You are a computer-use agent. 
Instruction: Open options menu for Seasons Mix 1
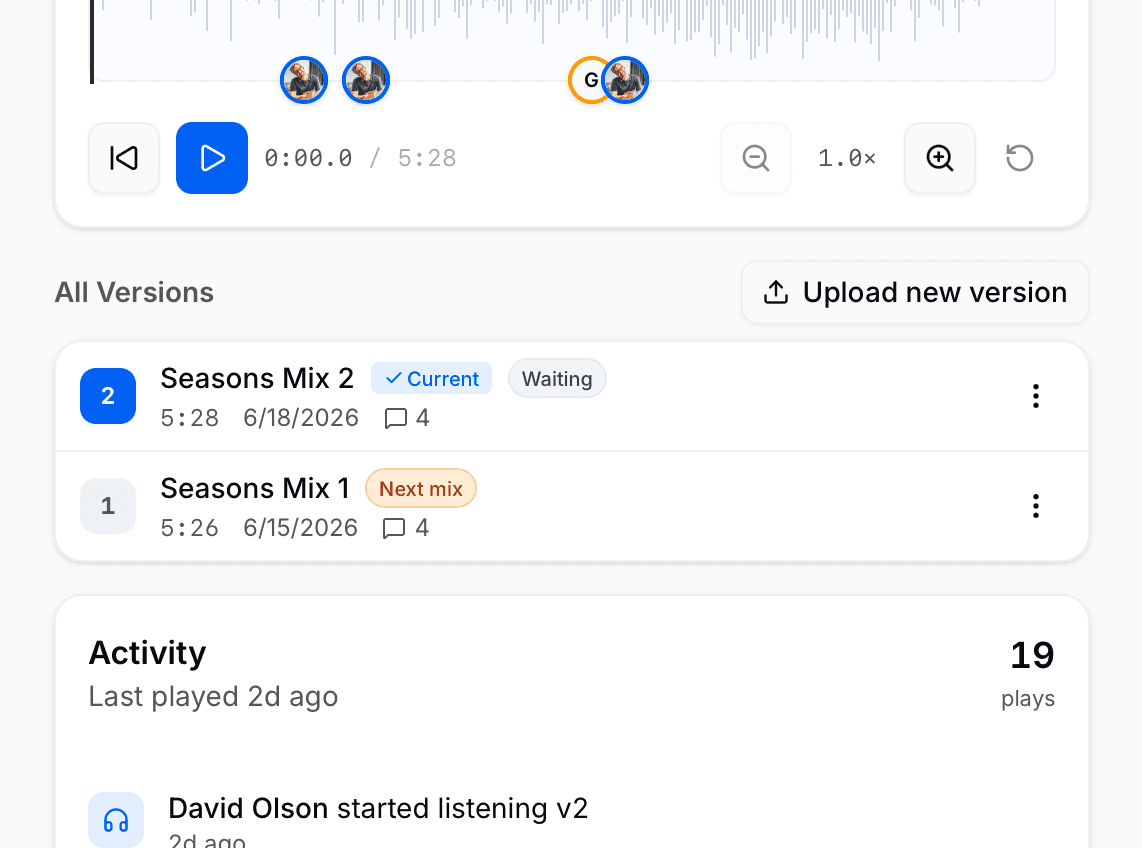coord(1036,506)
